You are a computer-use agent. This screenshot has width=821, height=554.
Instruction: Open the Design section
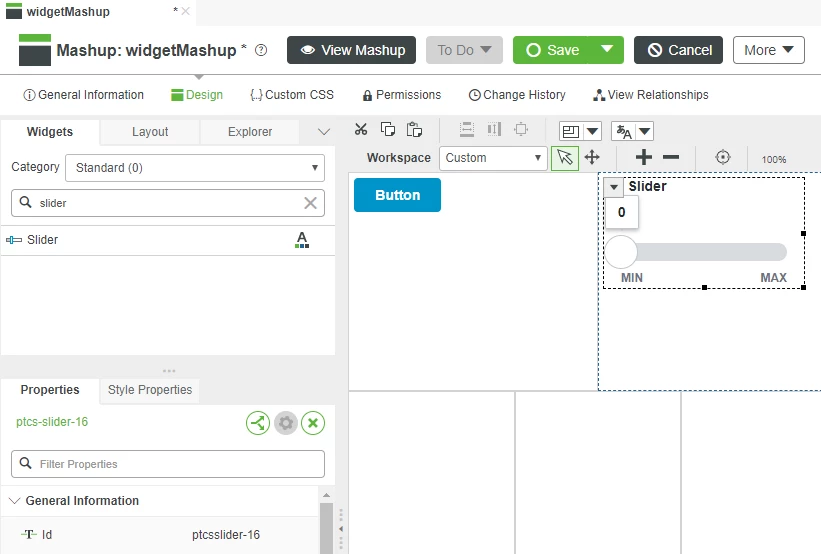pos(197,95)
